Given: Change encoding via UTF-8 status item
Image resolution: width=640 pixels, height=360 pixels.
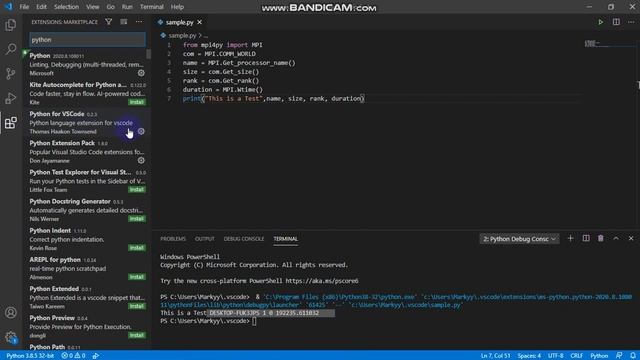Looking at the screenshot, I should coord(556,356).
